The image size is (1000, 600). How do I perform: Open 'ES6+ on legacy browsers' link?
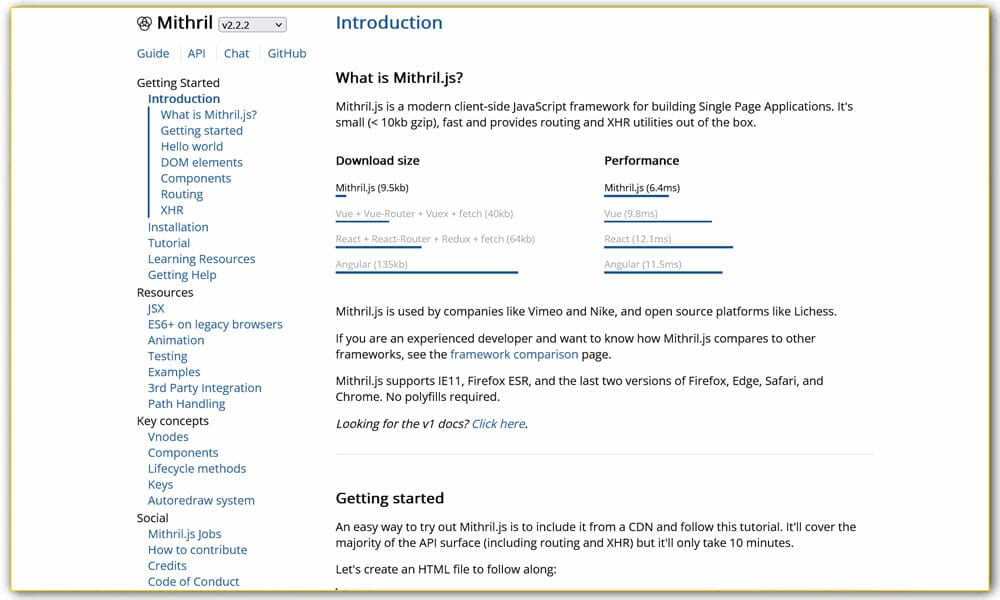[x=215, y=324]
